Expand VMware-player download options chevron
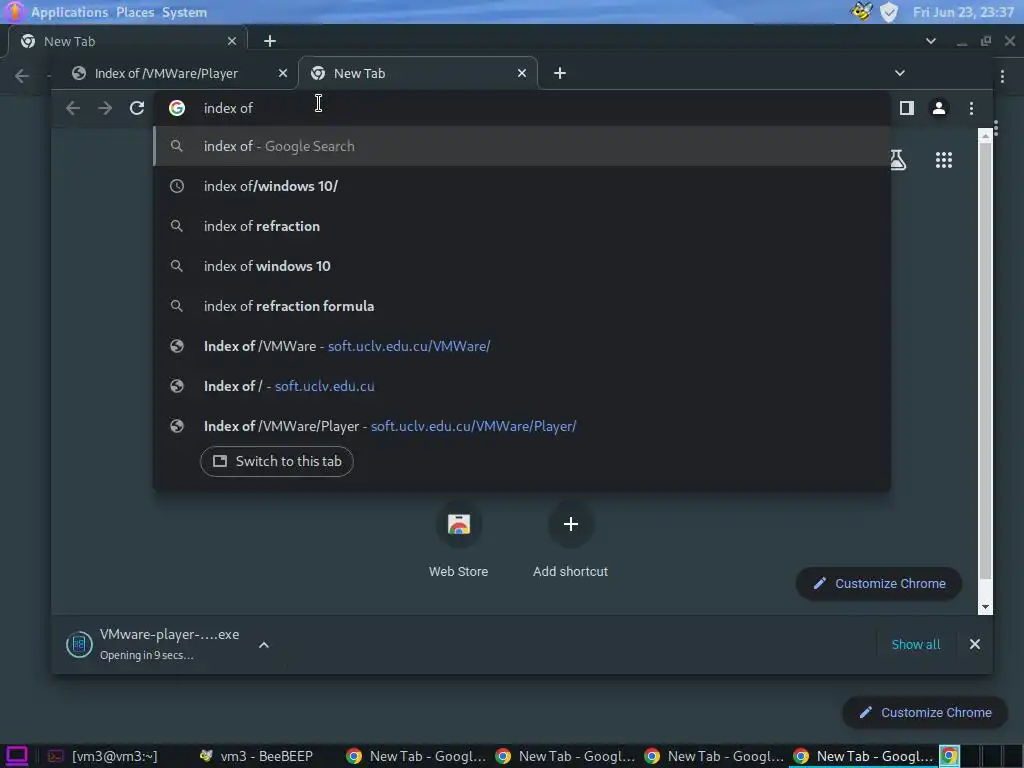Image resolution: width=1024 pixels, height=768 pixels. (x=264, y=645)
